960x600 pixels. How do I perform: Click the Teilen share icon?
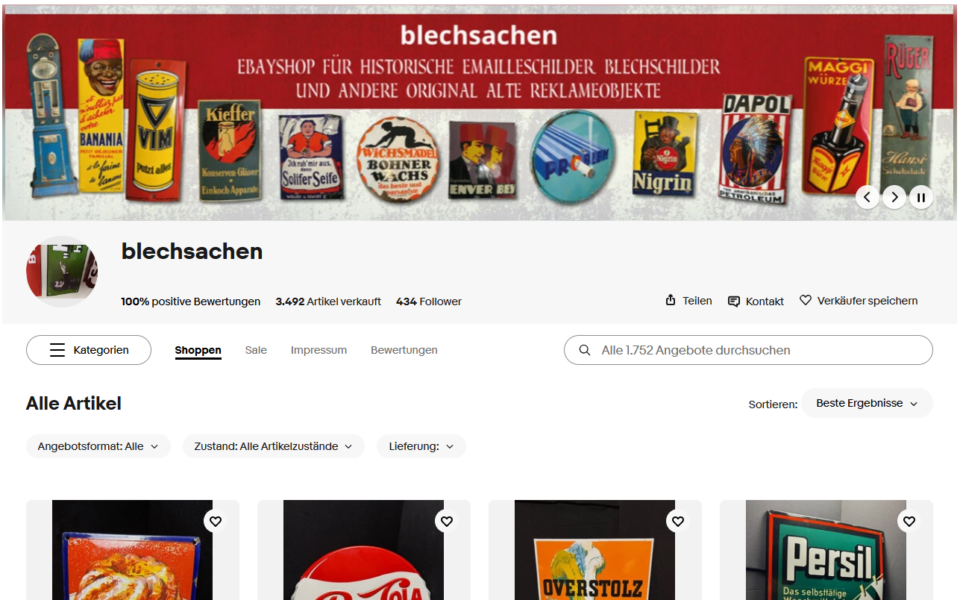tap(670, 301)
